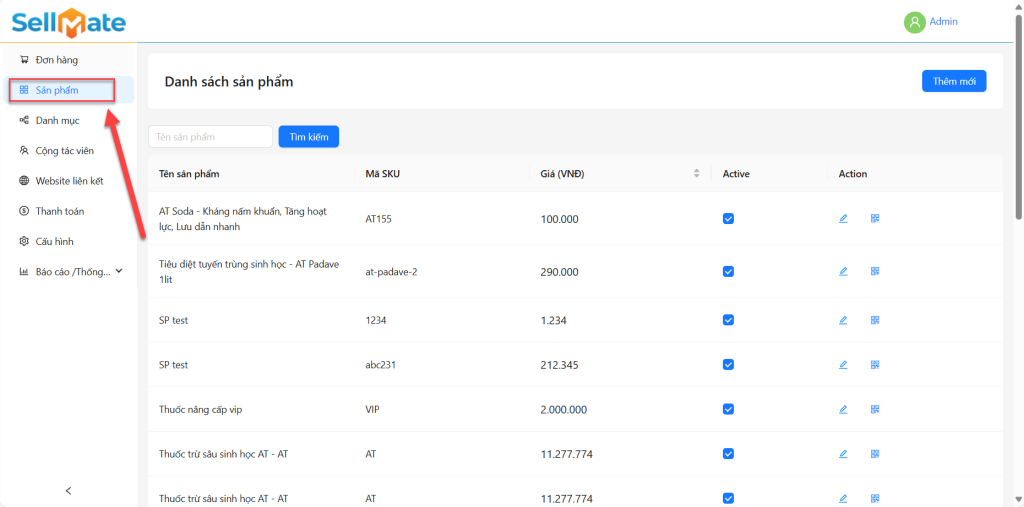This screenshot has width=1024, height=507.
Task: Disable Active checkbox for Thuốc nâng cấp vip
Action: point(728,409)
